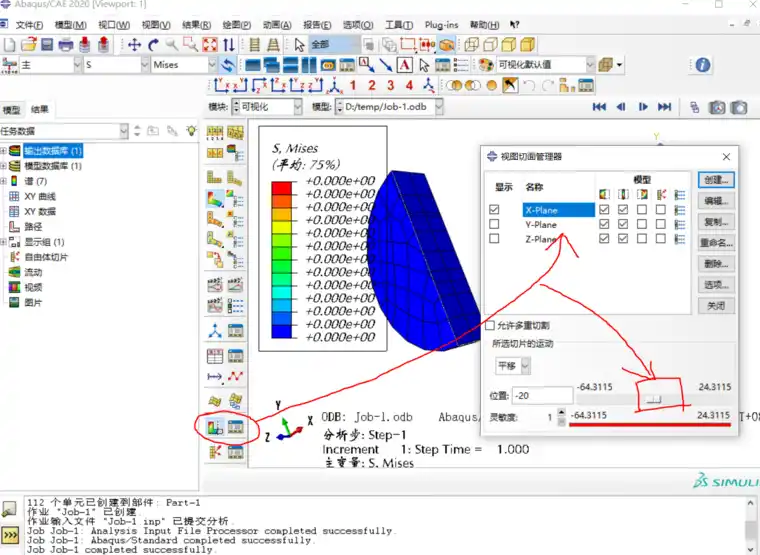The width and height of the screenshot is (760, 555).
Task: Toggle first model checkbox in X-Plane row
Action: tap(604, 209)
